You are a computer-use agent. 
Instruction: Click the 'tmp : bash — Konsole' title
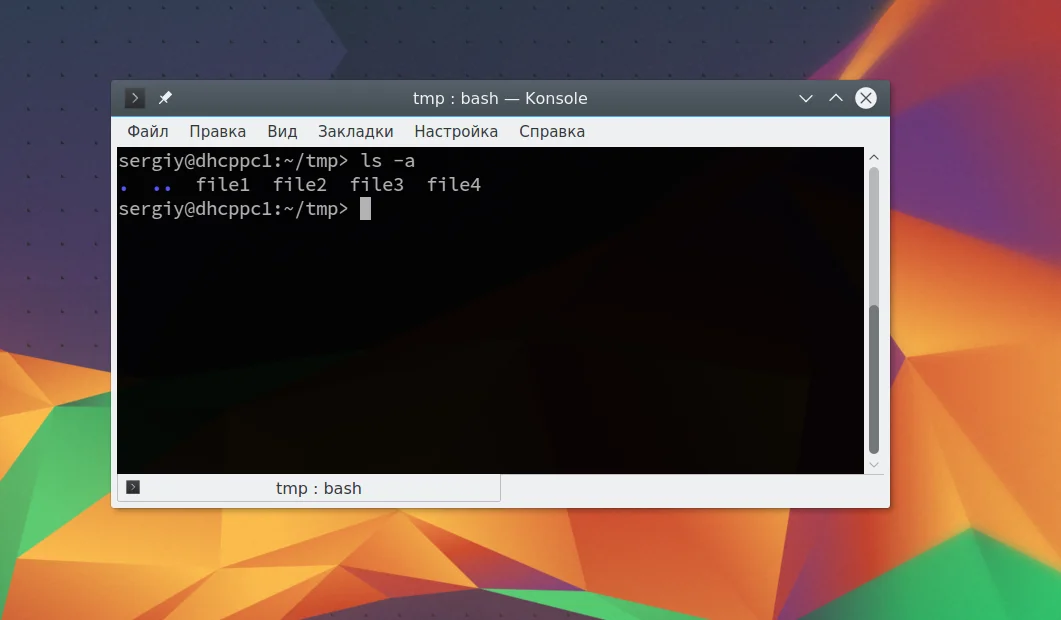point(500,98)
